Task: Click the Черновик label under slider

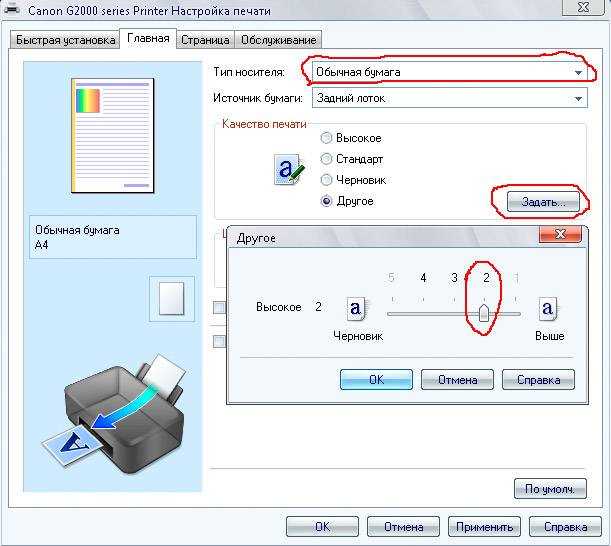Action: tap(358, 336)
